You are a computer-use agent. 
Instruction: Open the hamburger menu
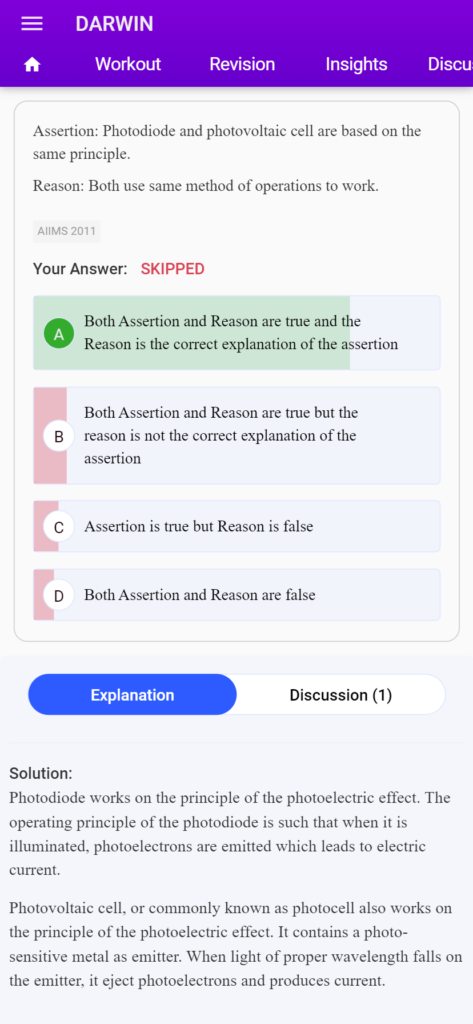(31, 24)
